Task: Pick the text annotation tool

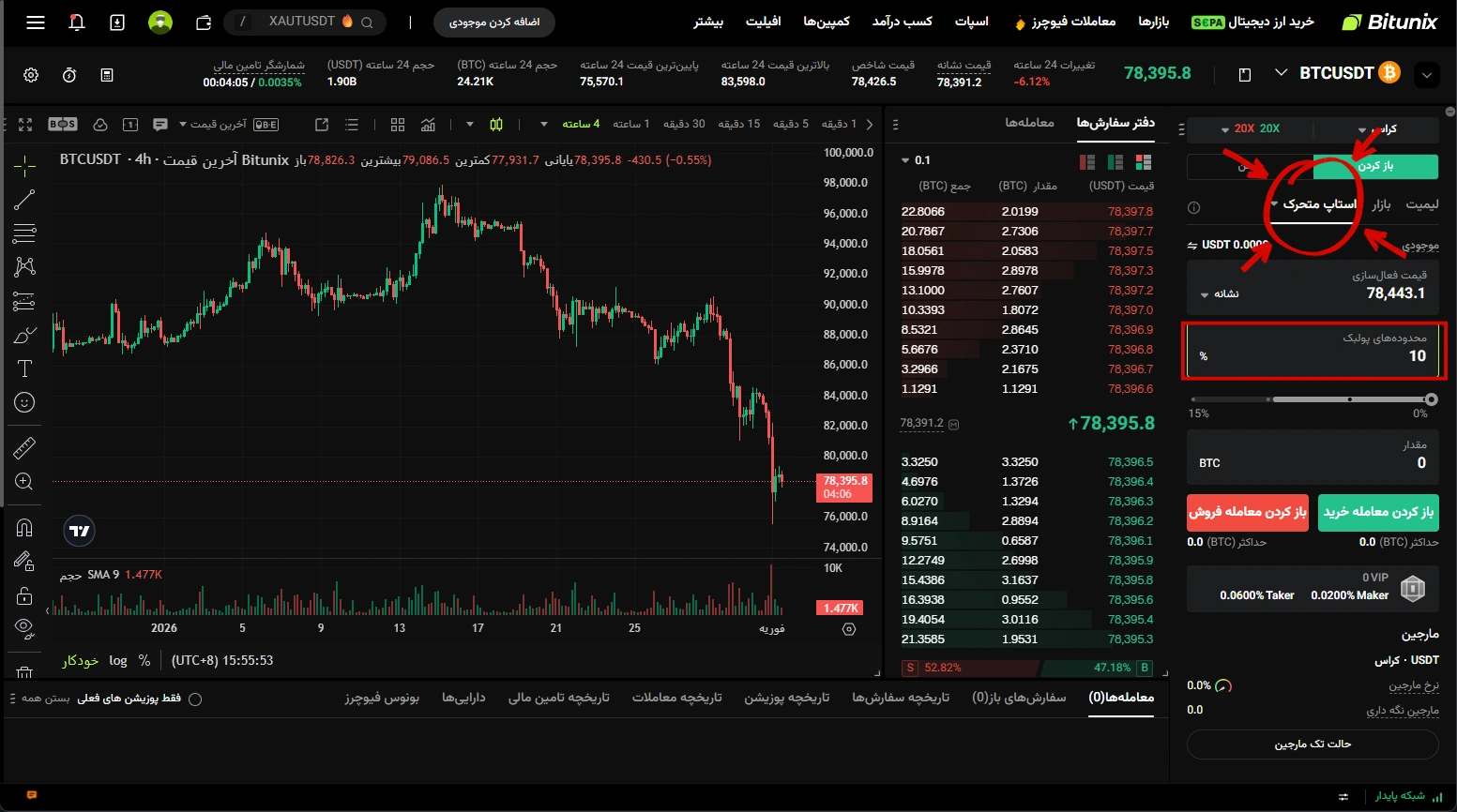Action: click(24, 368)
